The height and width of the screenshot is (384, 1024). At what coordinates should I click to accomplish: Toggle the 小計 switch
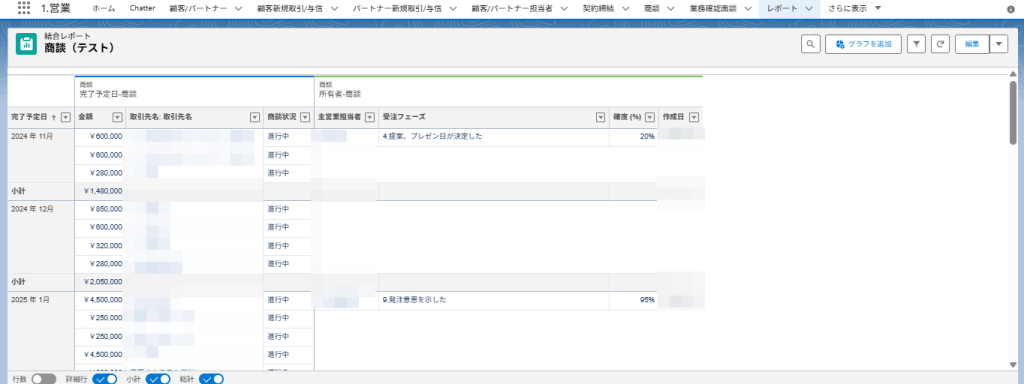pos(158,379)
